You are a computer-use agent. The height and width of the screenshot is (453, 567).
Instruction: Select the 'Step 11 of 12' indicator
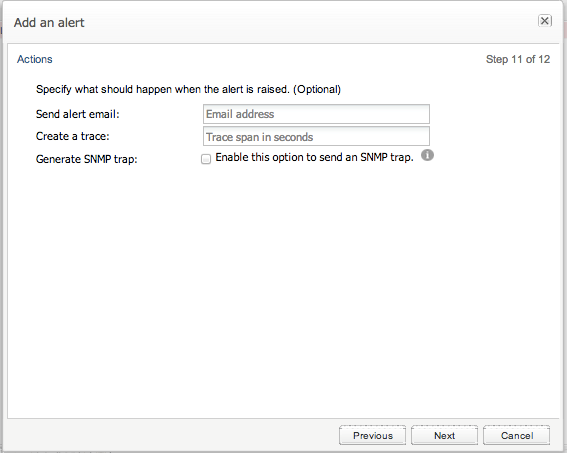(518, 59)
